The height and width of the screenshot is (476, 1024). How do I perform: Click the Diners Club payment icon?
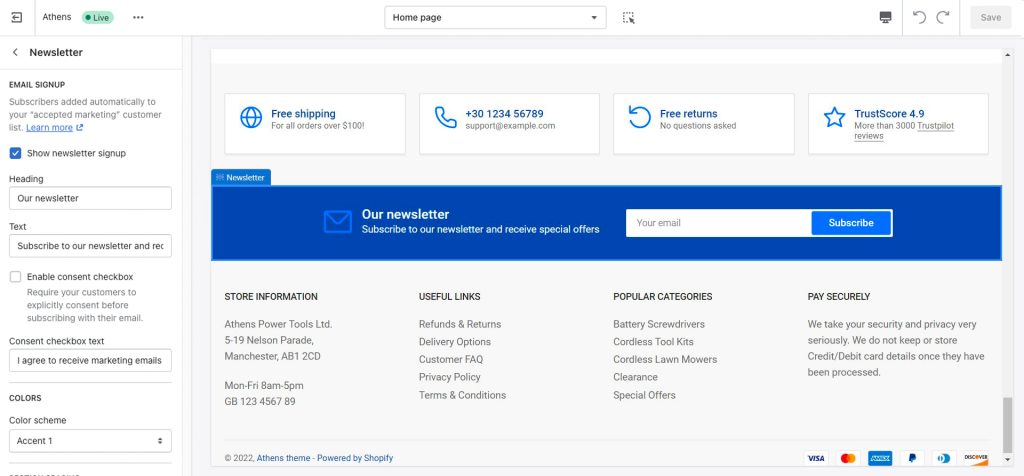[944, 458]
